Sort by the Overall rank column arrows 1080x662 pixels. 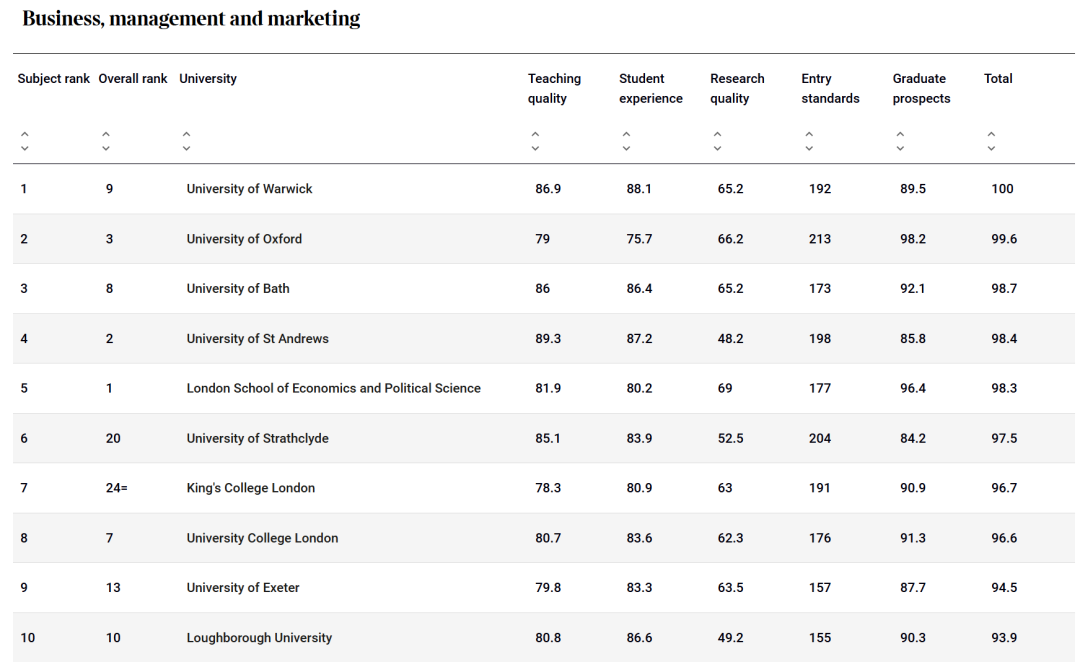(x=105, y=141)
